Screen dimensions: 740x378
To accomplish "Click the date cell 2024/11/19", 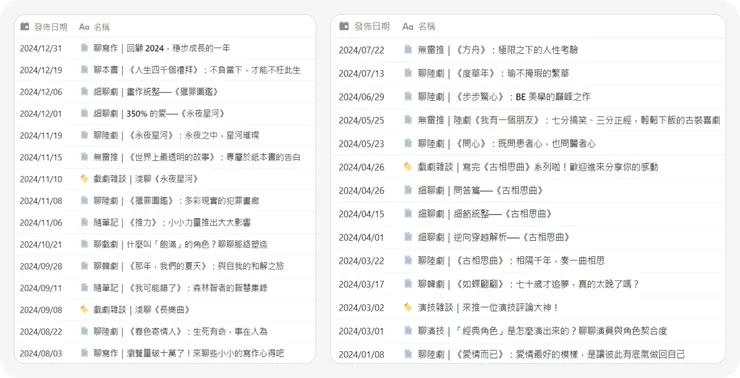I will tap(41, 135).
